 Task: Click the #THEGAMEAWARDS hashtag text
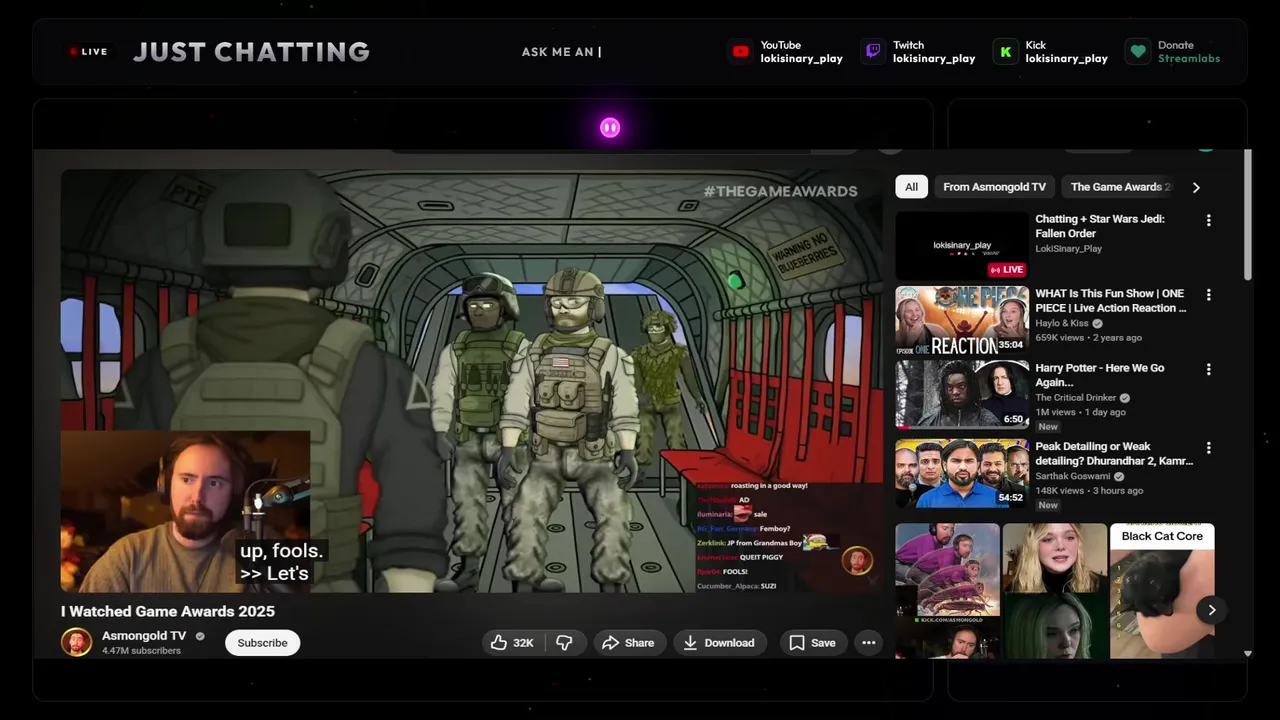tap(780, 191)
